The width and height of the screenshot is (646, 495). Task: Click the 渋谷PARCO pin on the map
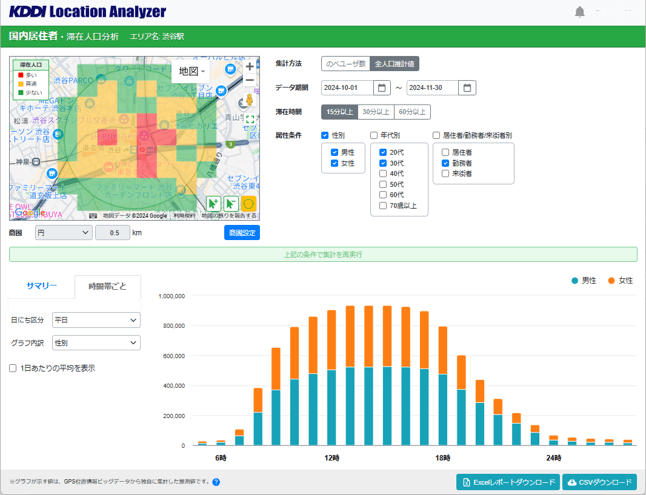pyautogui.click(x=103, y=77)
